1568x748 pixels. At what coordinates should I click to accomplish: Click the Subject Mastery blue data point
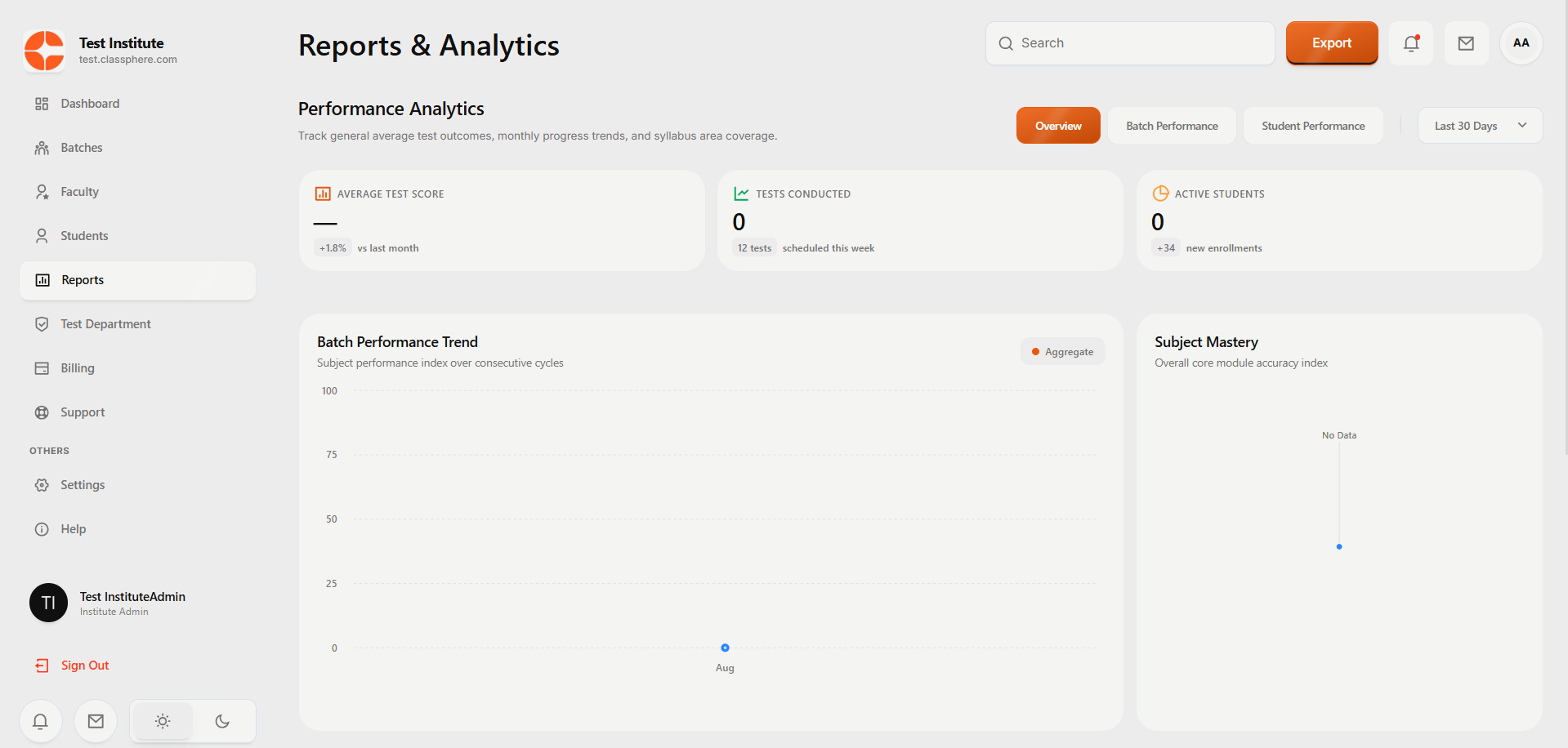pos(1339,547)
